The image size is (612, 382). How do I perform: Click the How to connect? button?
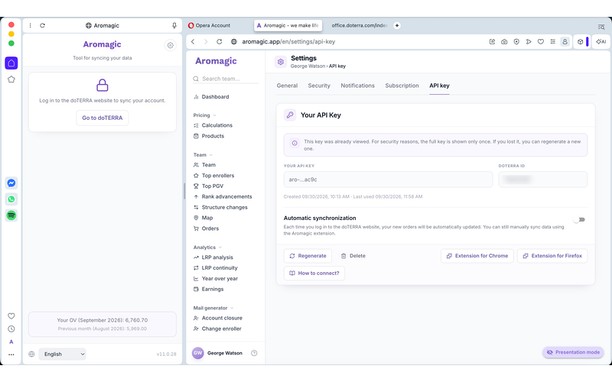[314, 273]
